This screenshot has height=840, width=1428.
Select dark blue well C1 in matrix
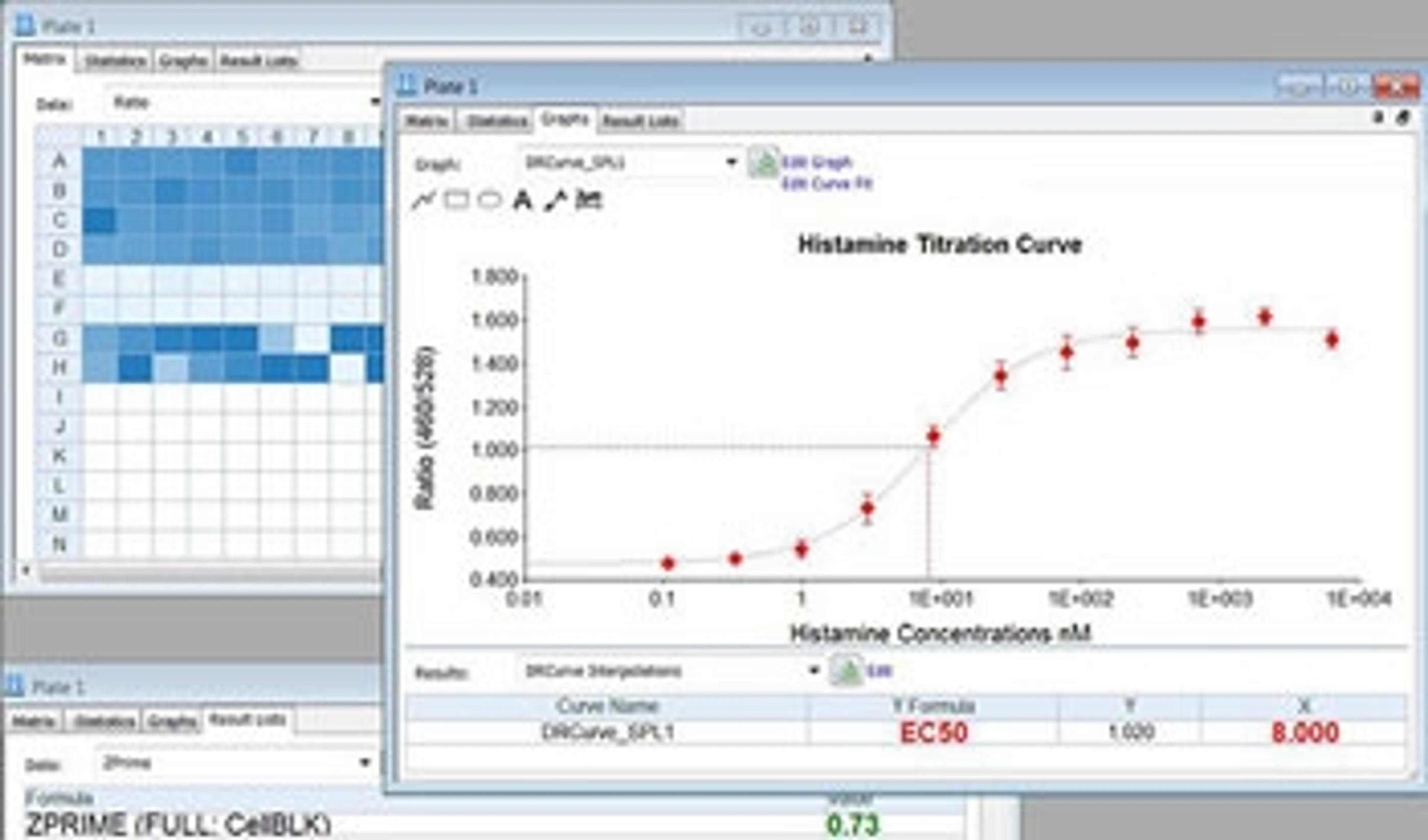(x=100, y=220)
